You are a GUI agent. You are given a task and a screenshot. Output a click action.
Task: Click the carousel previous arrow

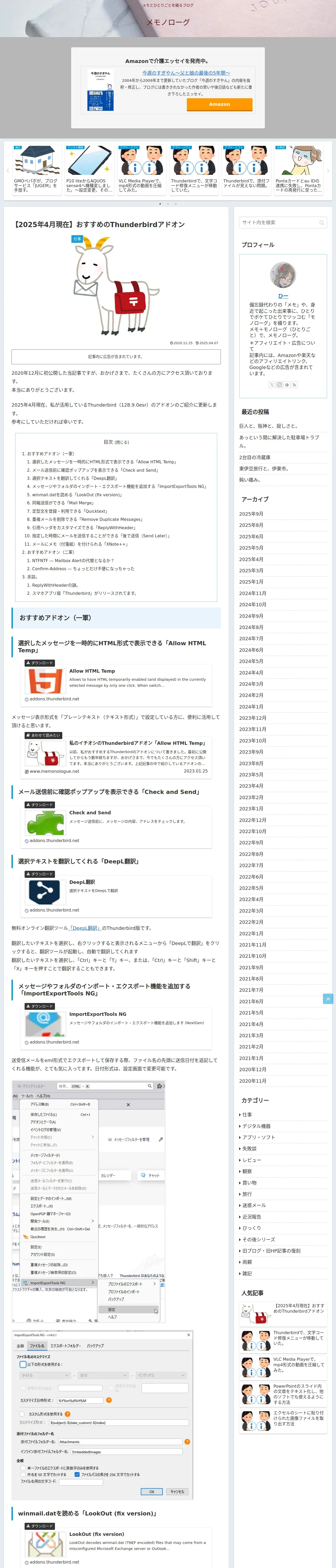coord(7,171)
